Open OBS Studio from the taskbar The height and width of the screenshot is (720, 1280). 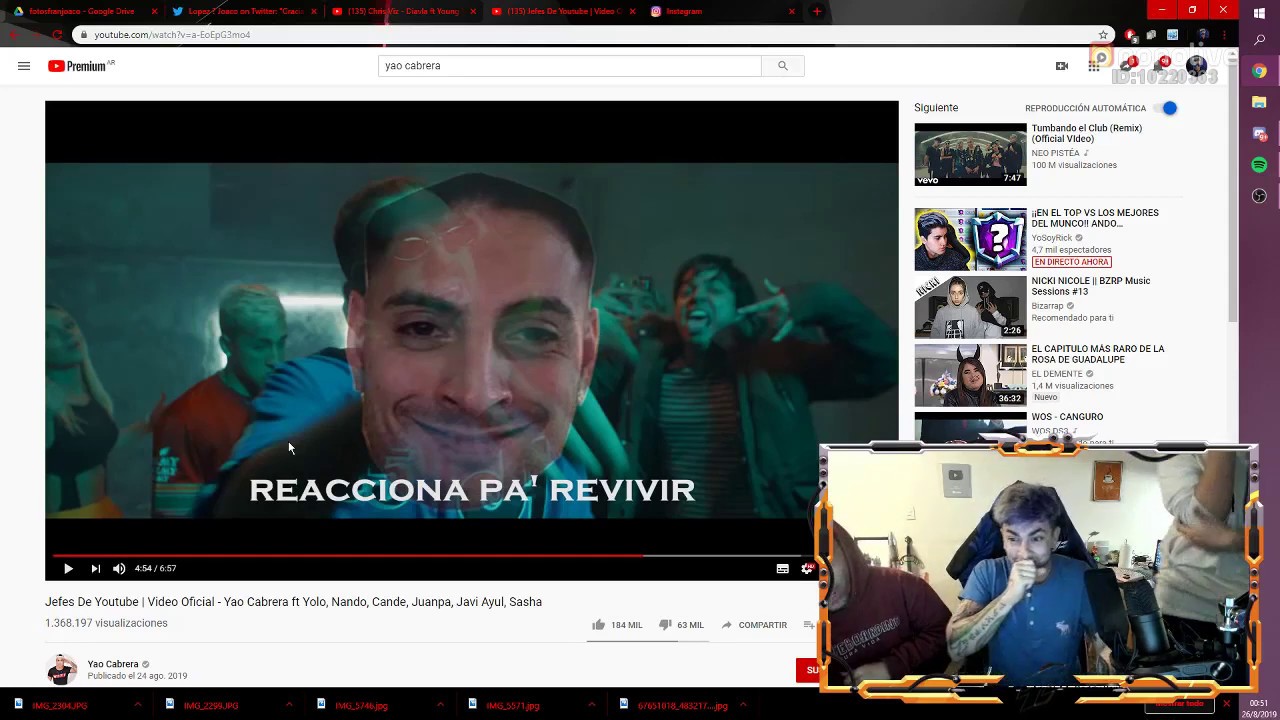[x=1259, y=195]
